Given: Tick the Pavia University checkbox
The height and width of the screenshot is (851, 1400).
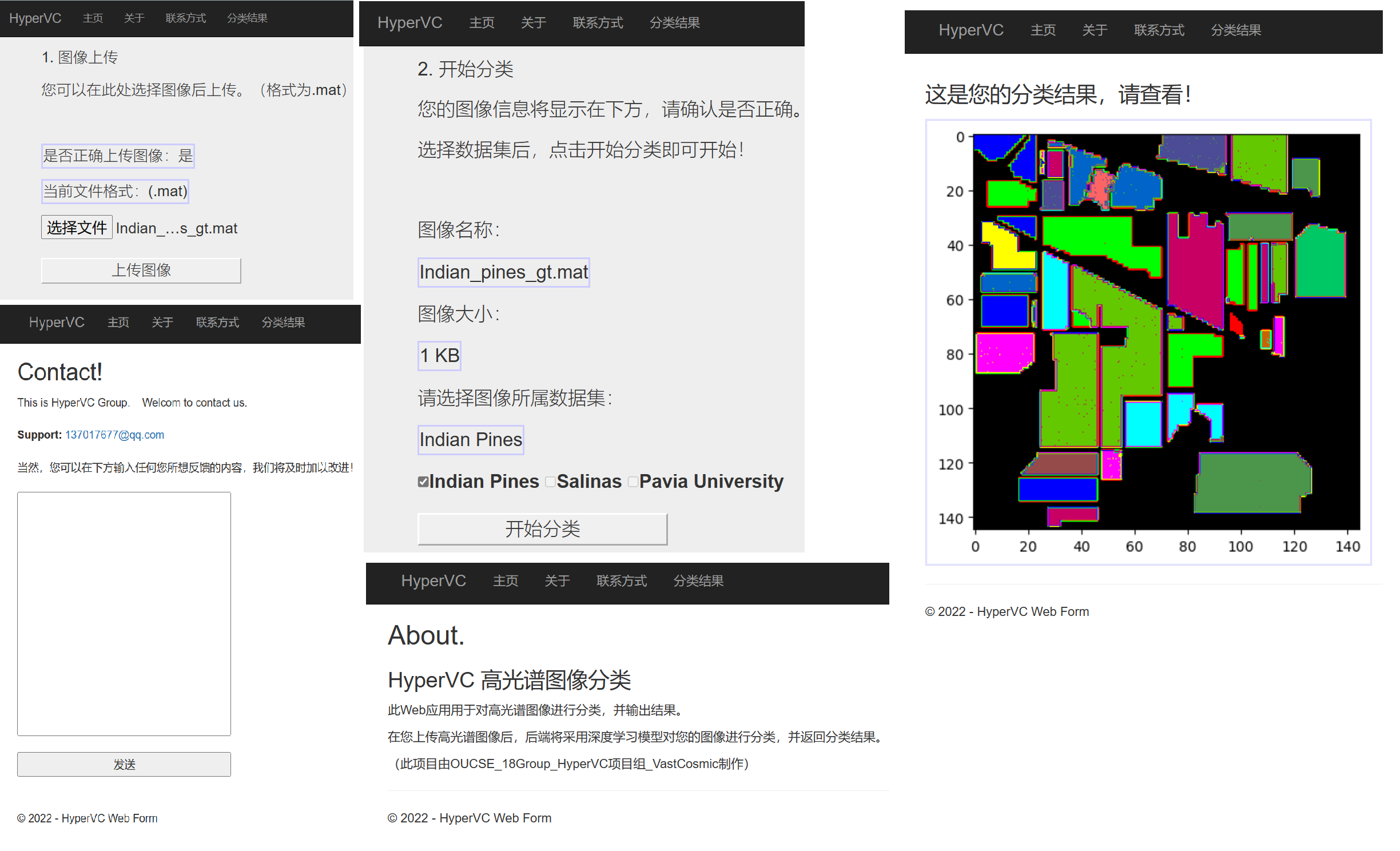Looking at the screenshot, I should coord(633,482).
